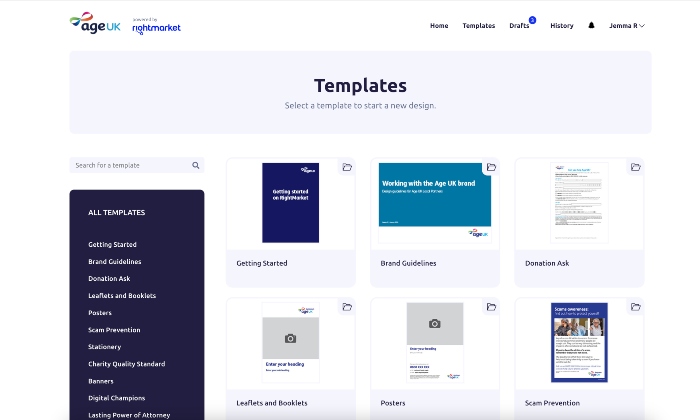The image size is (700, 420).
Task: Open the Getting Started template thumbnail
Action: (x=290, y=203)
